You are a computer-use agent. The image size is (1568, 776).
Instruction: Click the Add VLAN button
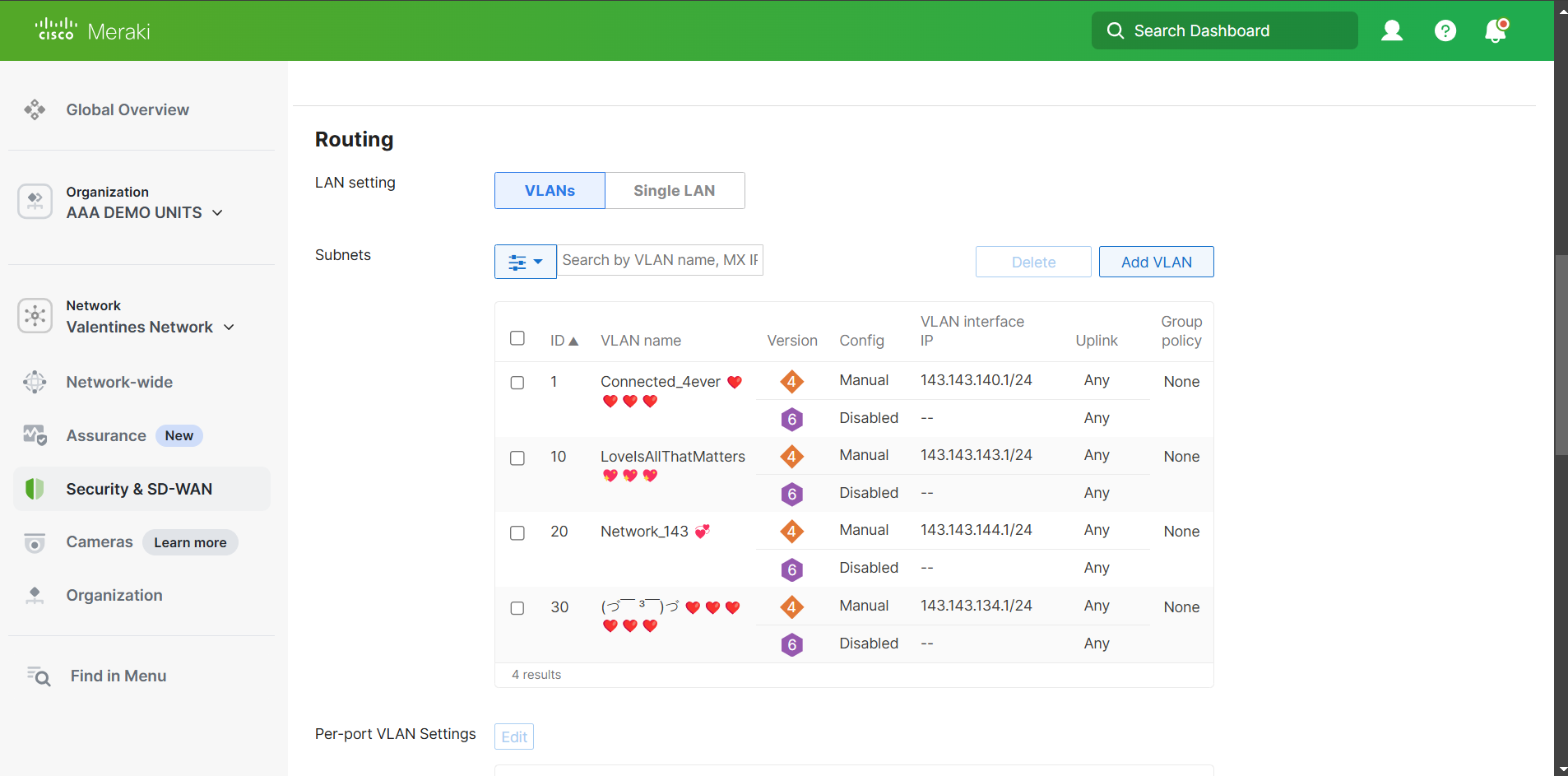(x=1155, y=261)
